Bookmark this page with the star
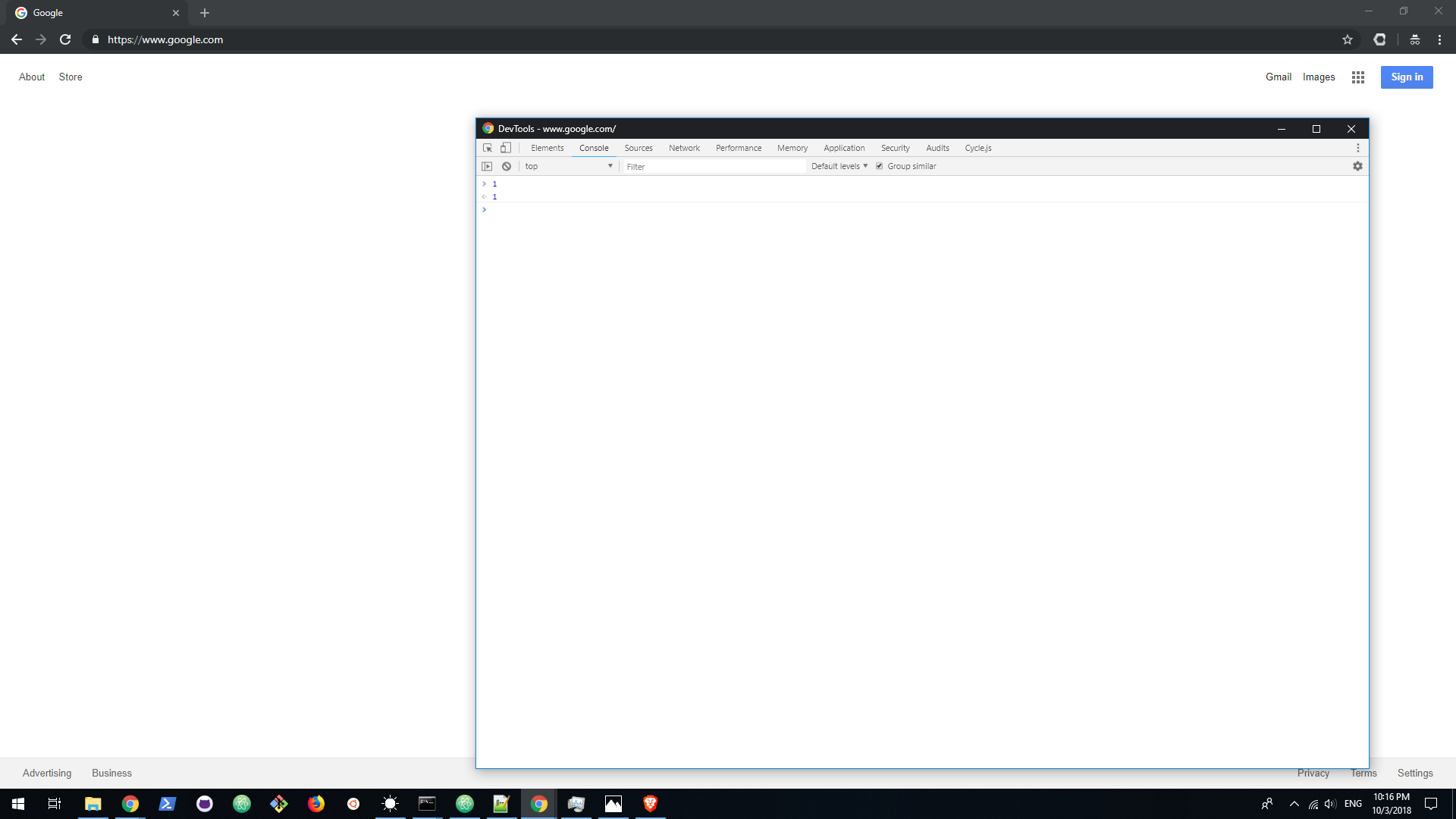 click(x=1348, y=39)
